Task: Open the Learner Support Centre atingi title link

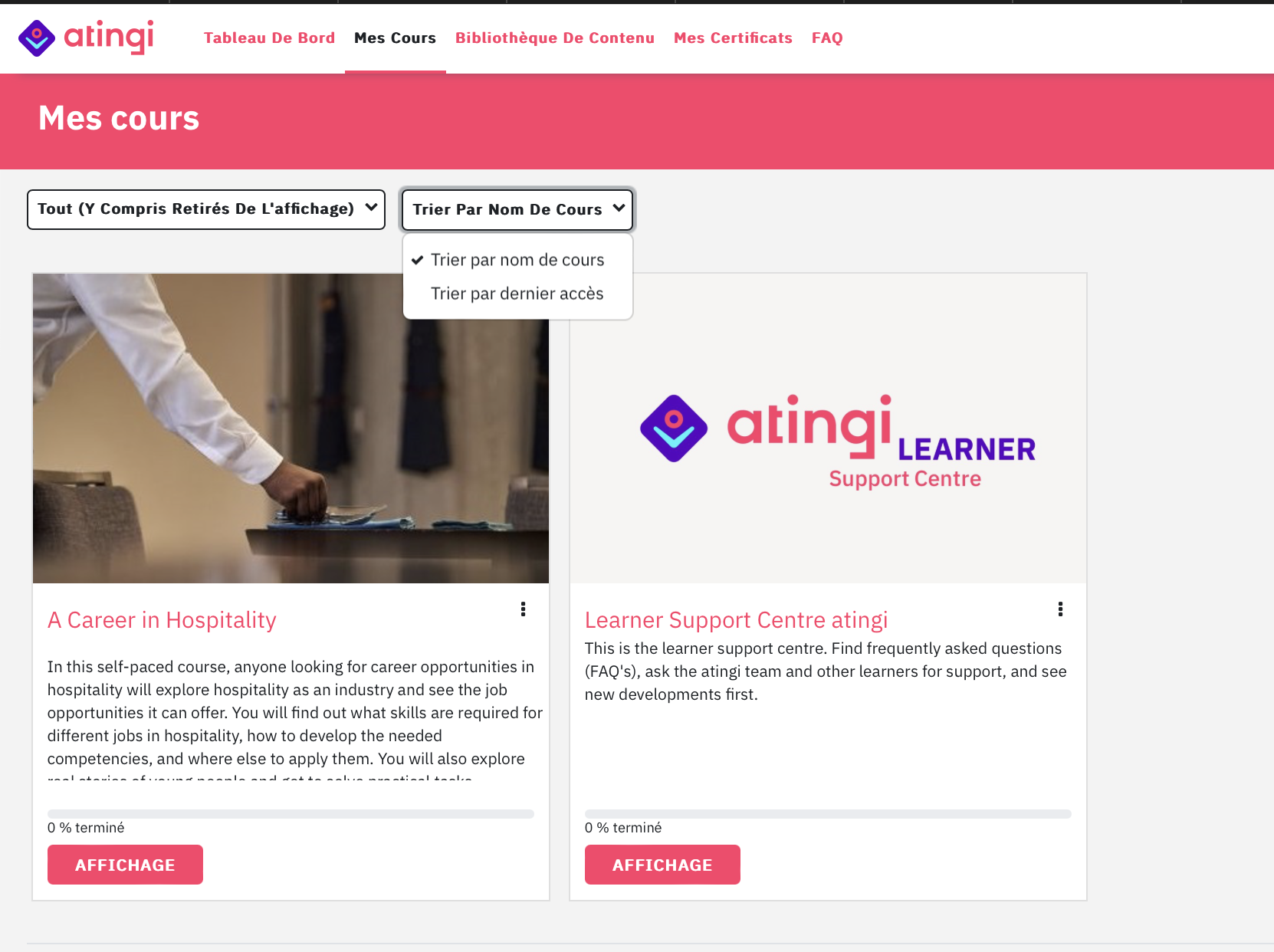Action: pos(736,620)
